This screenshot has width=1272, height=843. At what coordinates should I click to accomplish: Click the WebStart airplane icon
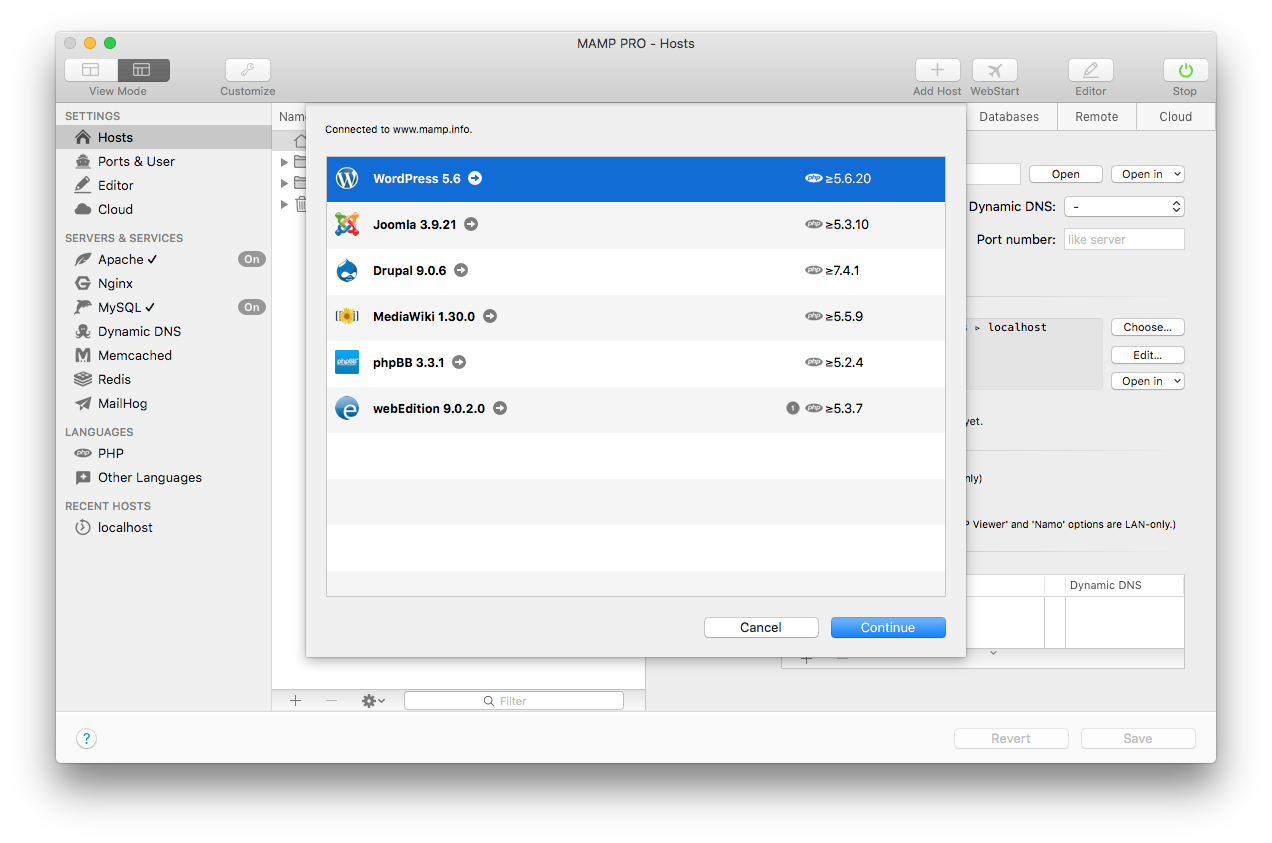coord(994,70)
